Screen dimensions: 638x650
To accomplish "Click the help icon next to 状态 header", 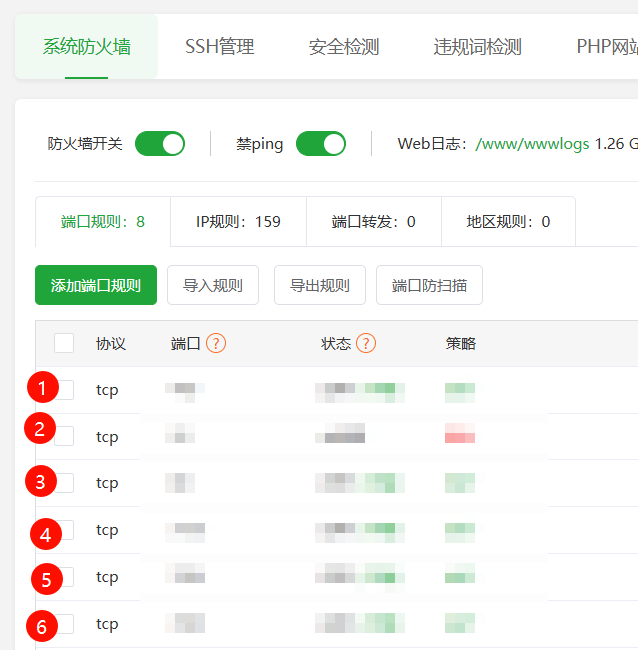I will pyautogui.click(x=366, y=343).
